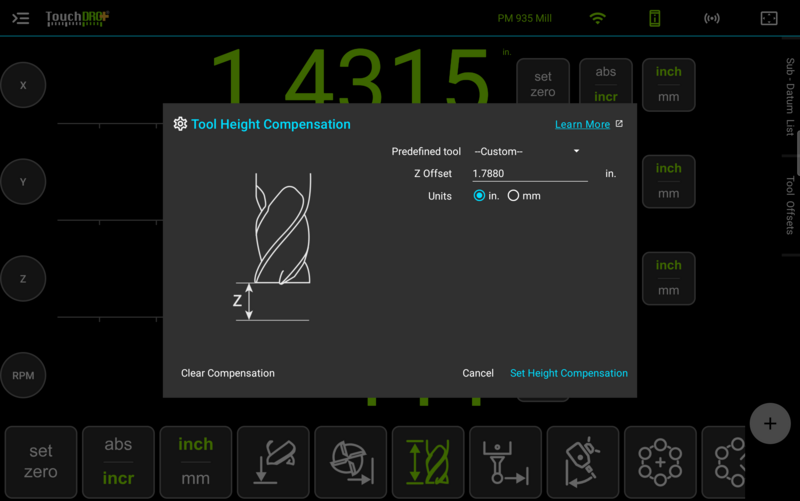Select the in. units radio button

pyautogui.click(x=479, y=195)
